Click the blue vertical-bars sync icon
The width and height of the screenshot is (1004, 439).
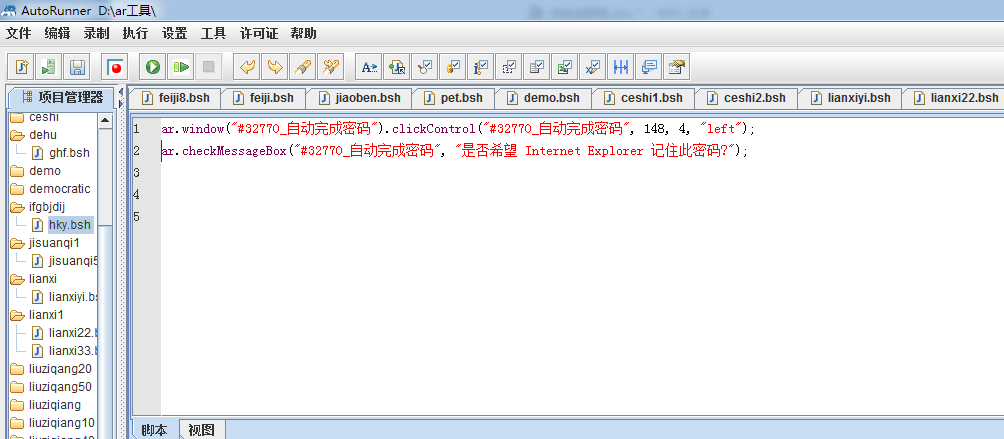click(621, 66)
